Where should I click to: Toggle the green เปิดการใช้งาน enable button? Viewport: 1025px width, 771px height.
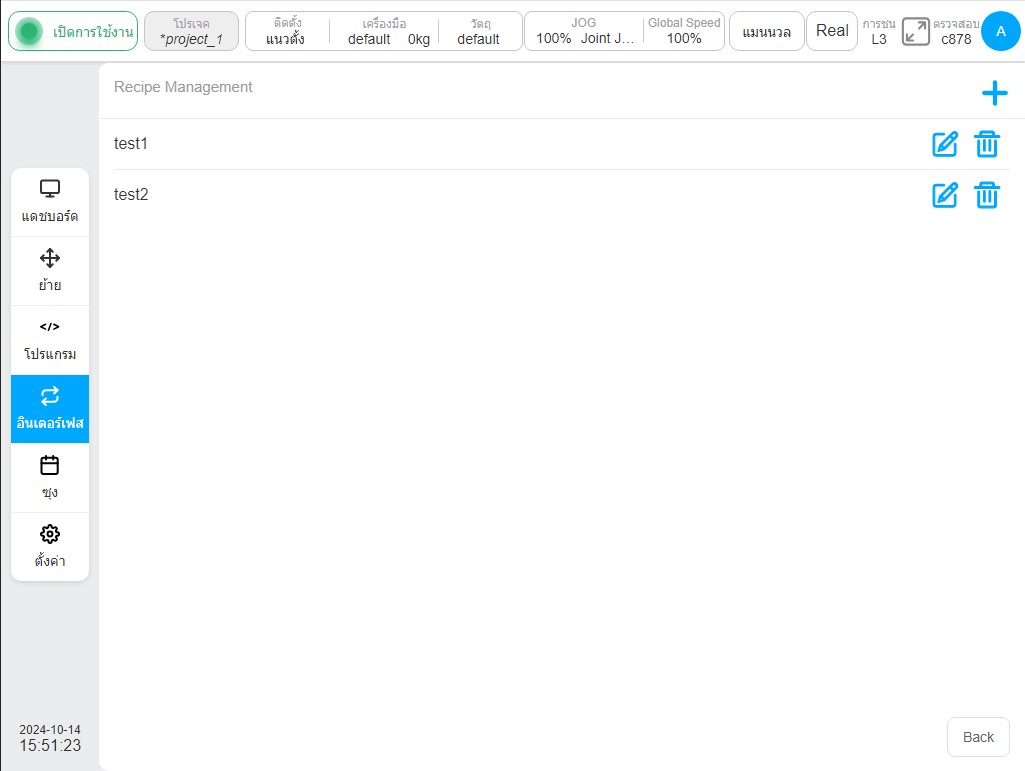point(73,31)
